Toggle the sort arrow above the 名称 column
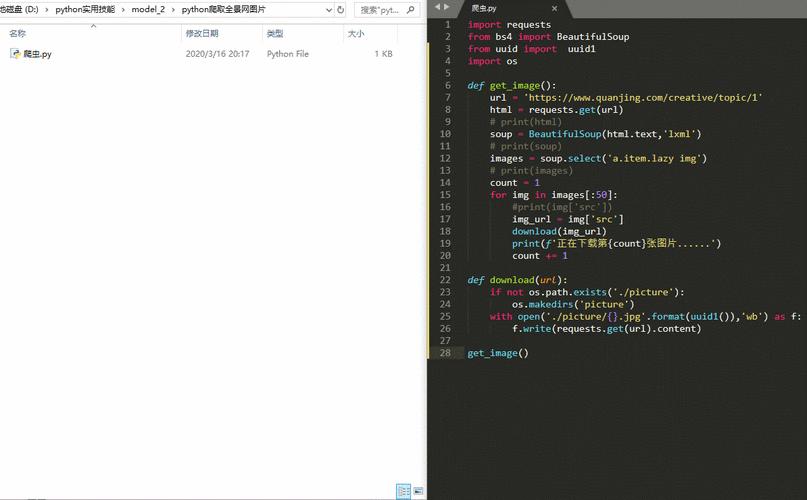The image size is (807, 500). [x=93, y=26]
